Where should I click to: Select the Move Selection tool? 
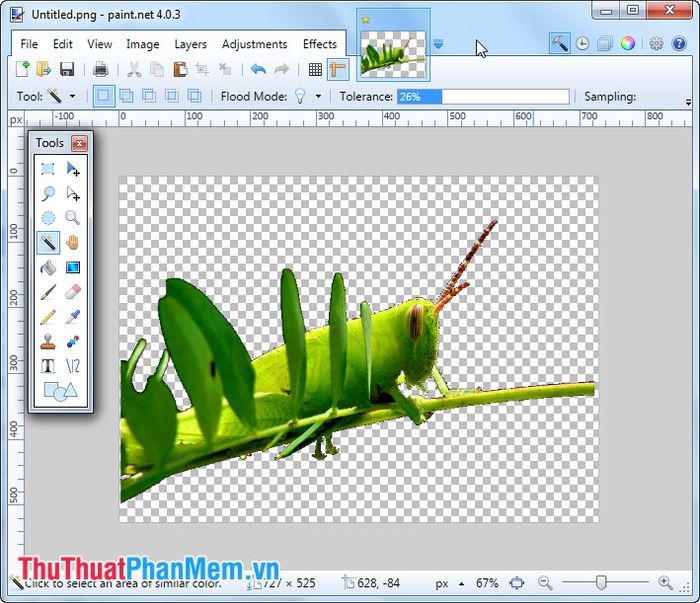click(73, 194)
